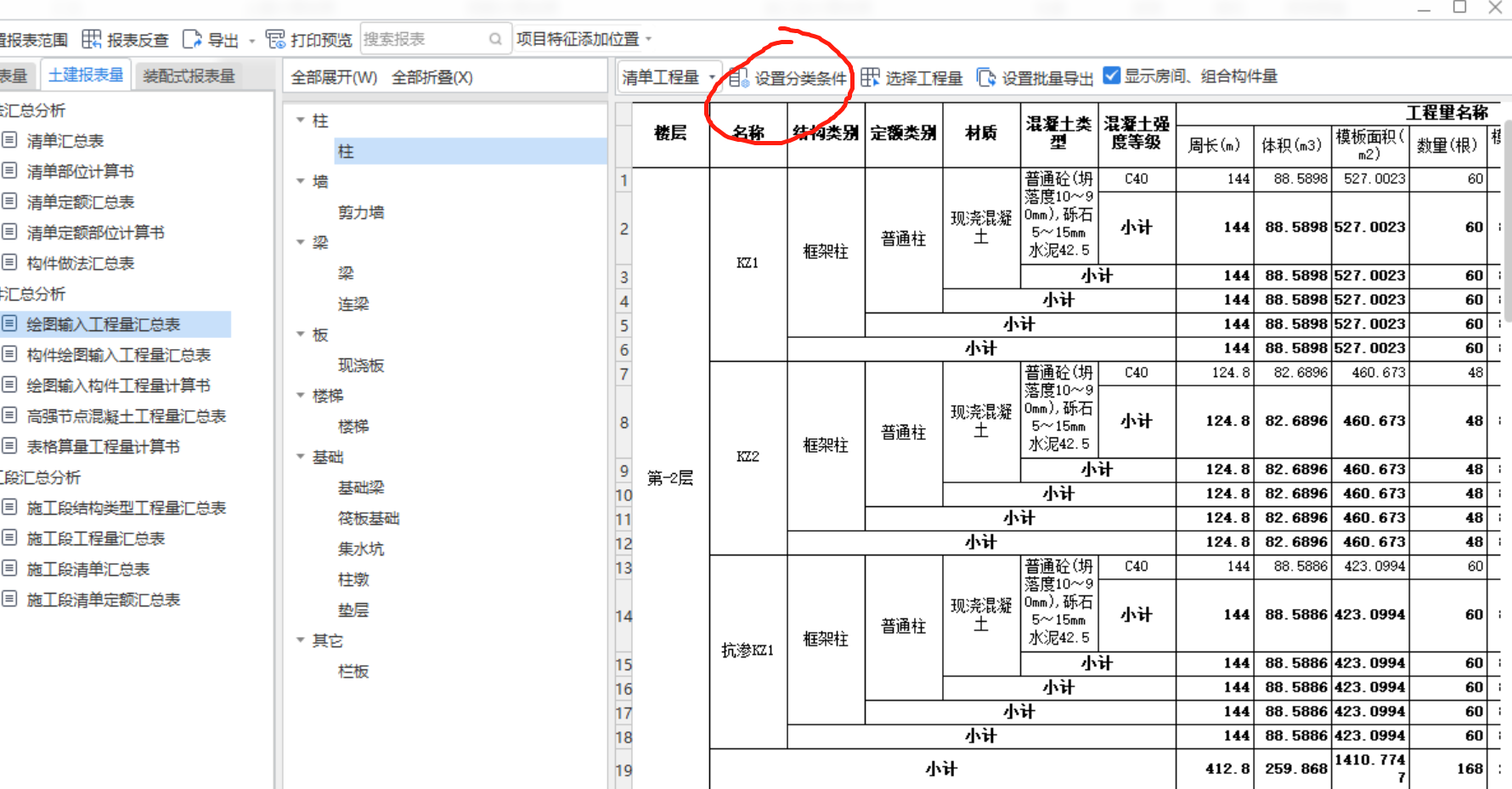
Task: Collapse the 墙 tree category
Action: pyautogui.click(x=301, y=181)
